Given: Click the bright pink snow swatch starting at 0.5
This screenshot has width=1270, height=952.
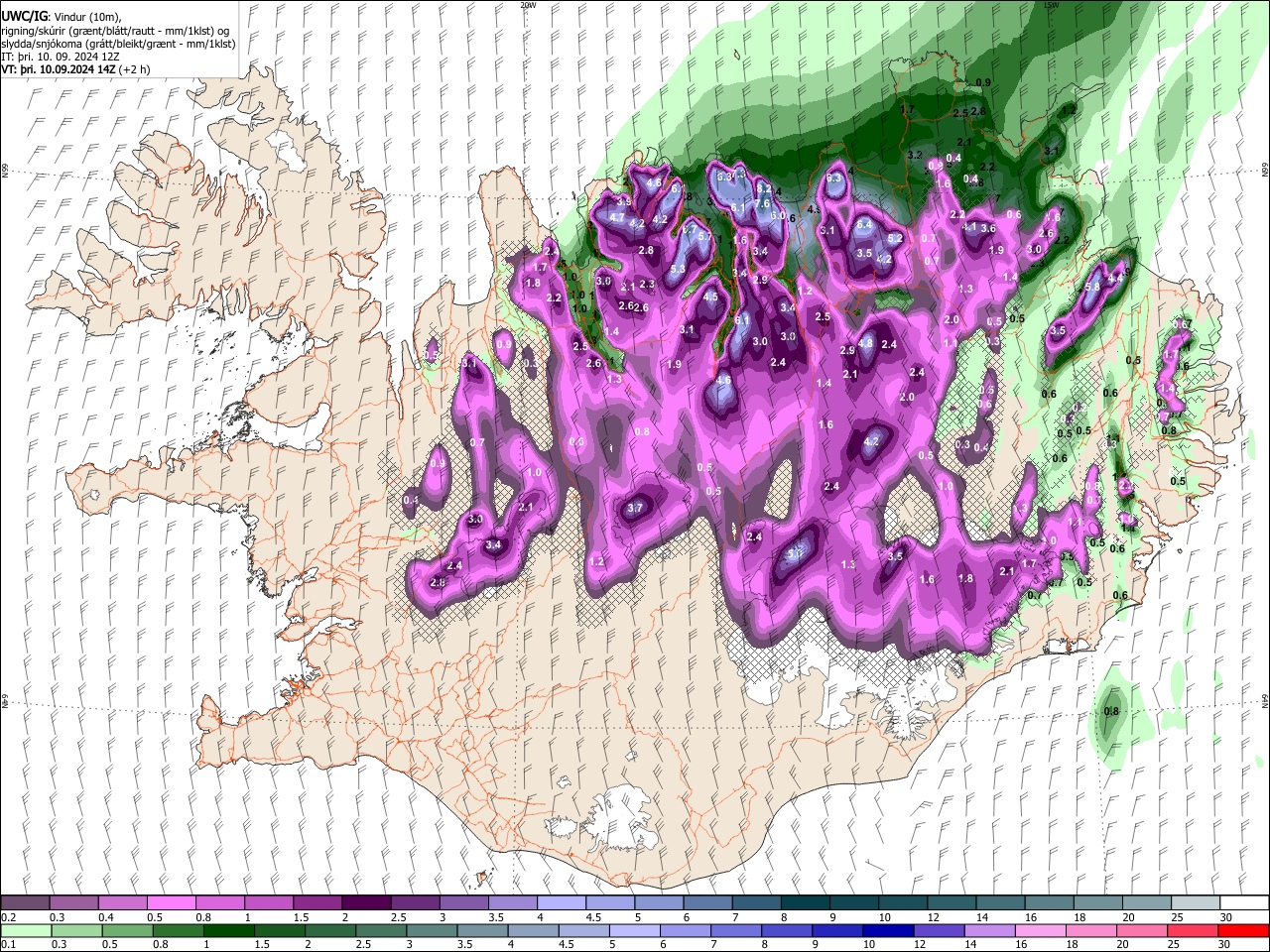Looking at the screenshot, I should pyautogui.click(x=171, y=903).
